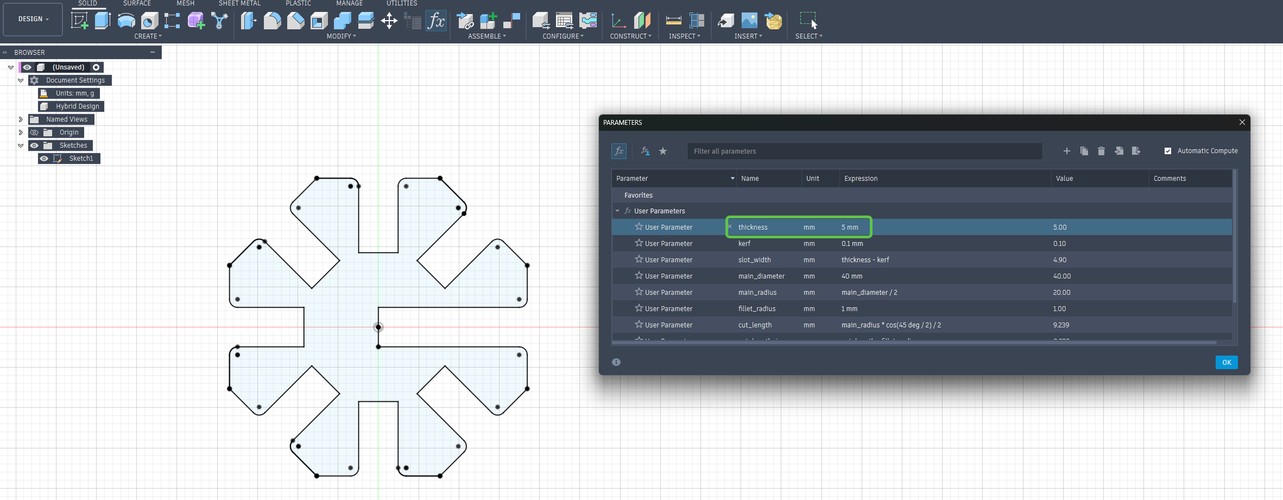This screenshot has width=1283, height=500.
Task: Select the Hole tool in Create
Action: 149,20
